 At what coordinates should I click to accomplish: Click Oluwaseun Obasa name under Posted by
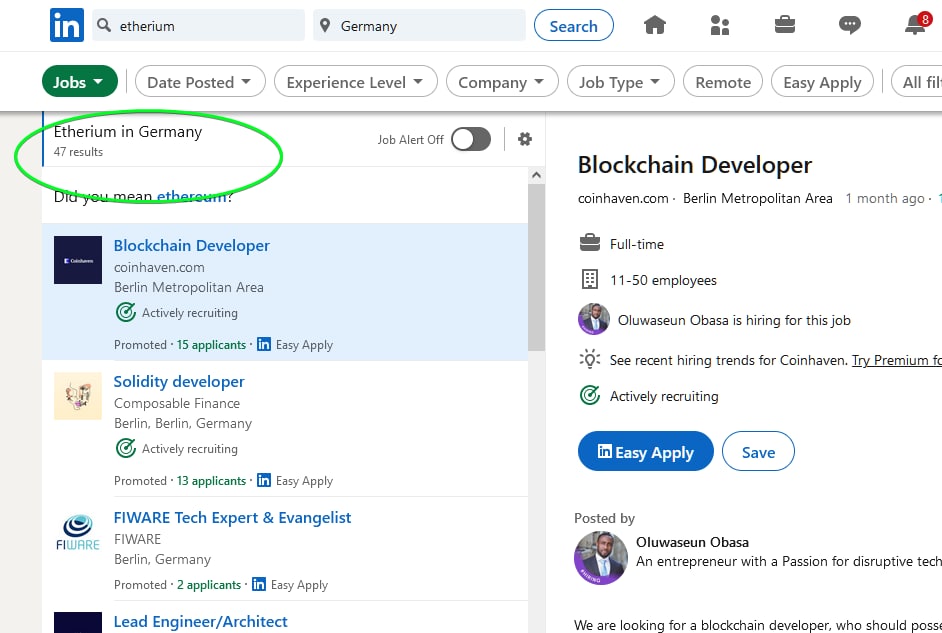(x=693, y=542)
